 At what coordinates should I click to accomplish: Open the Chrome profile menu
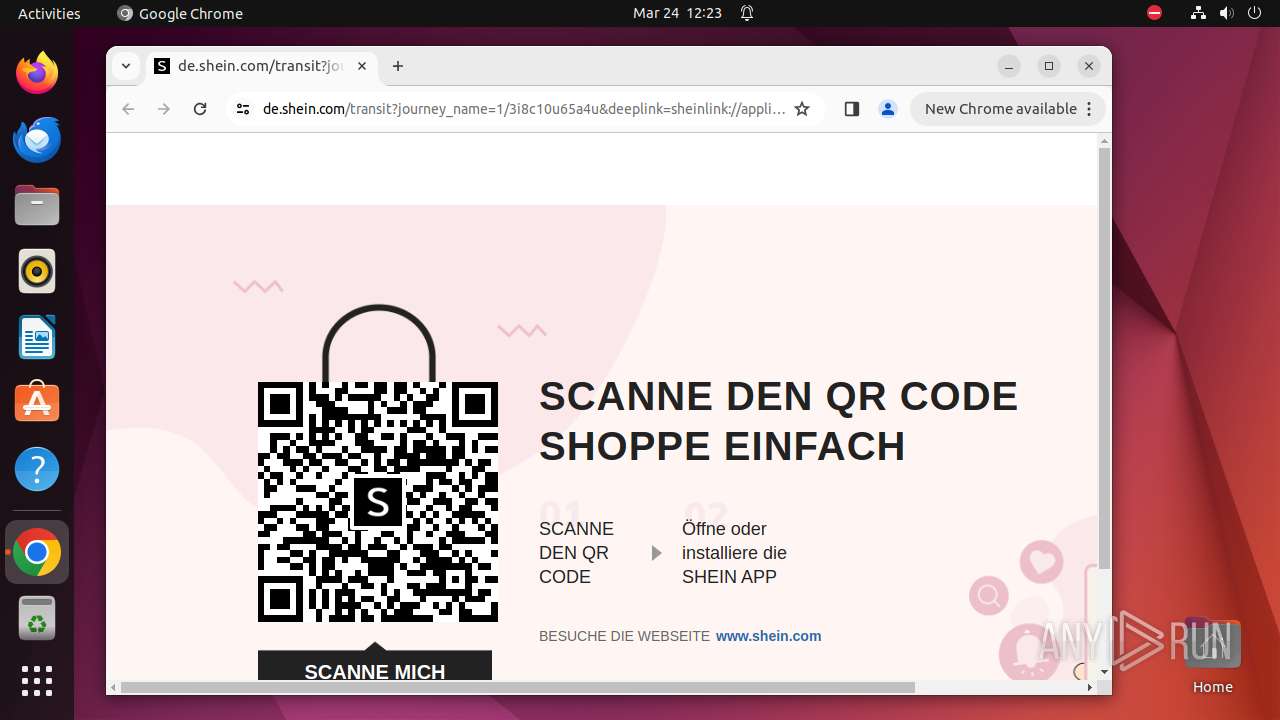tap(888, 109)
